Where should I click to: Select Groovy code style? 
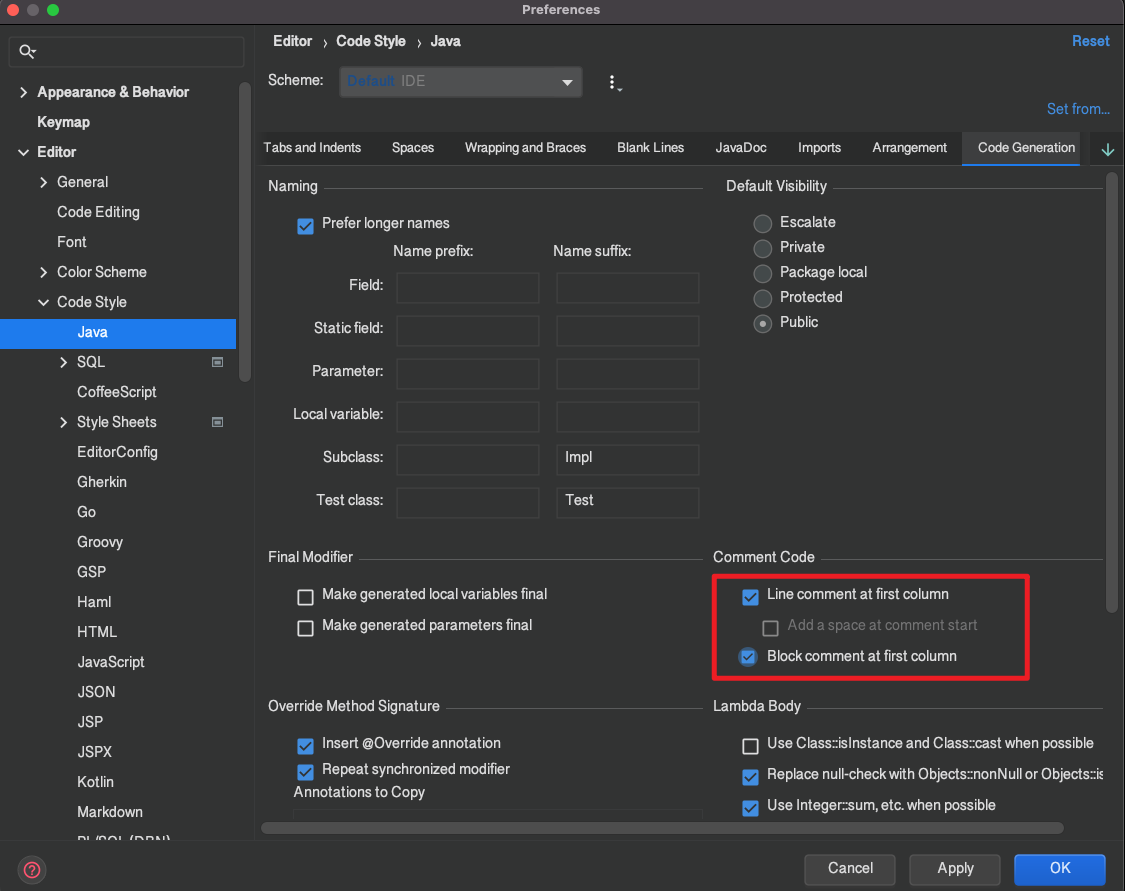(x=100, y=542)
